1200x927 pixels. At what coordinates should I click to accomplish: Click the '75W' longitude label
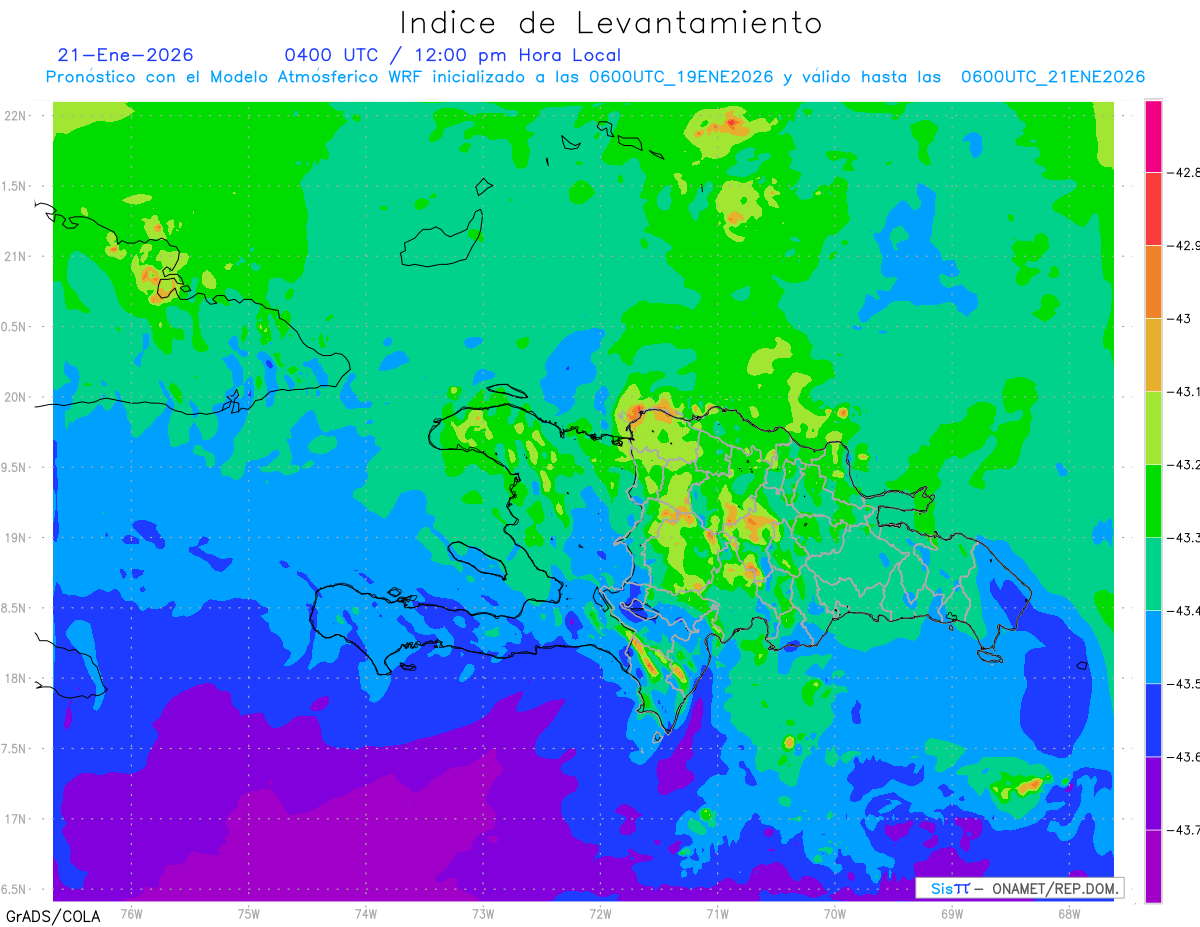point(248,914)
